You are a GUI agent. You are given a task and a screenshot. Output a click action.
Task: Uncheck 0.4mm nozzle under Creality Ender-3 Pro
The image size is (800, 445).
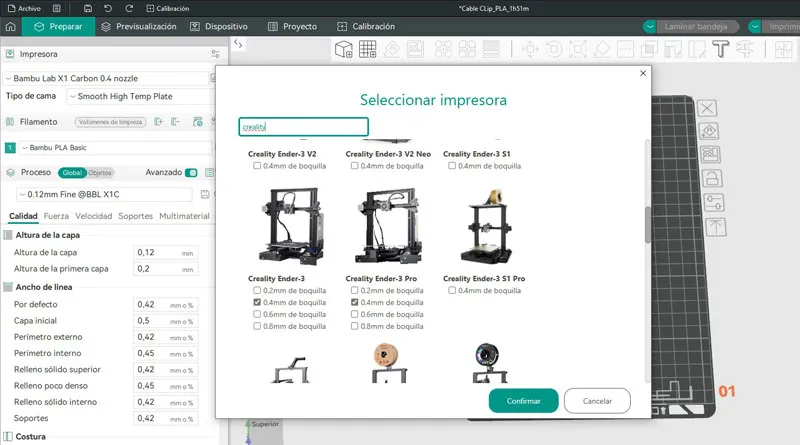[355, 302]
